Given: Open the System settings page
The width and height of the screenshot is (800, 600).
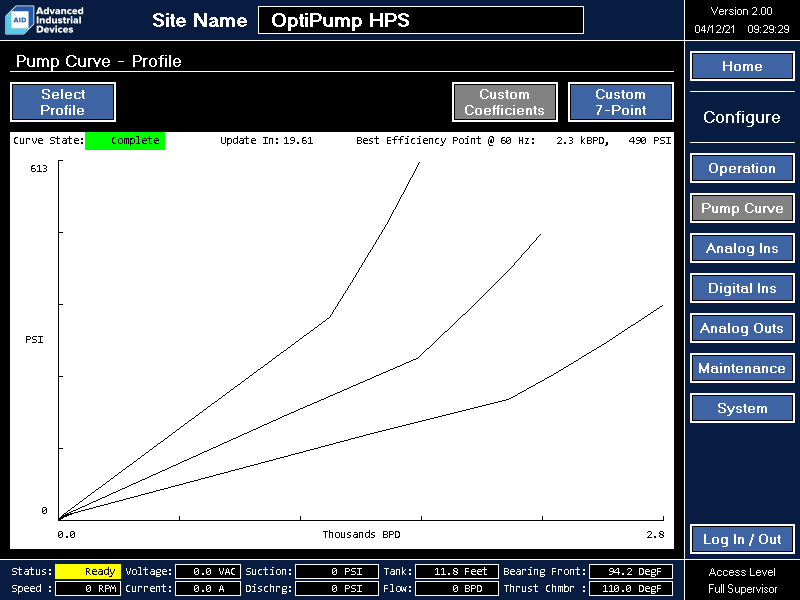Looking at the screenshot, I should (742, 408).
